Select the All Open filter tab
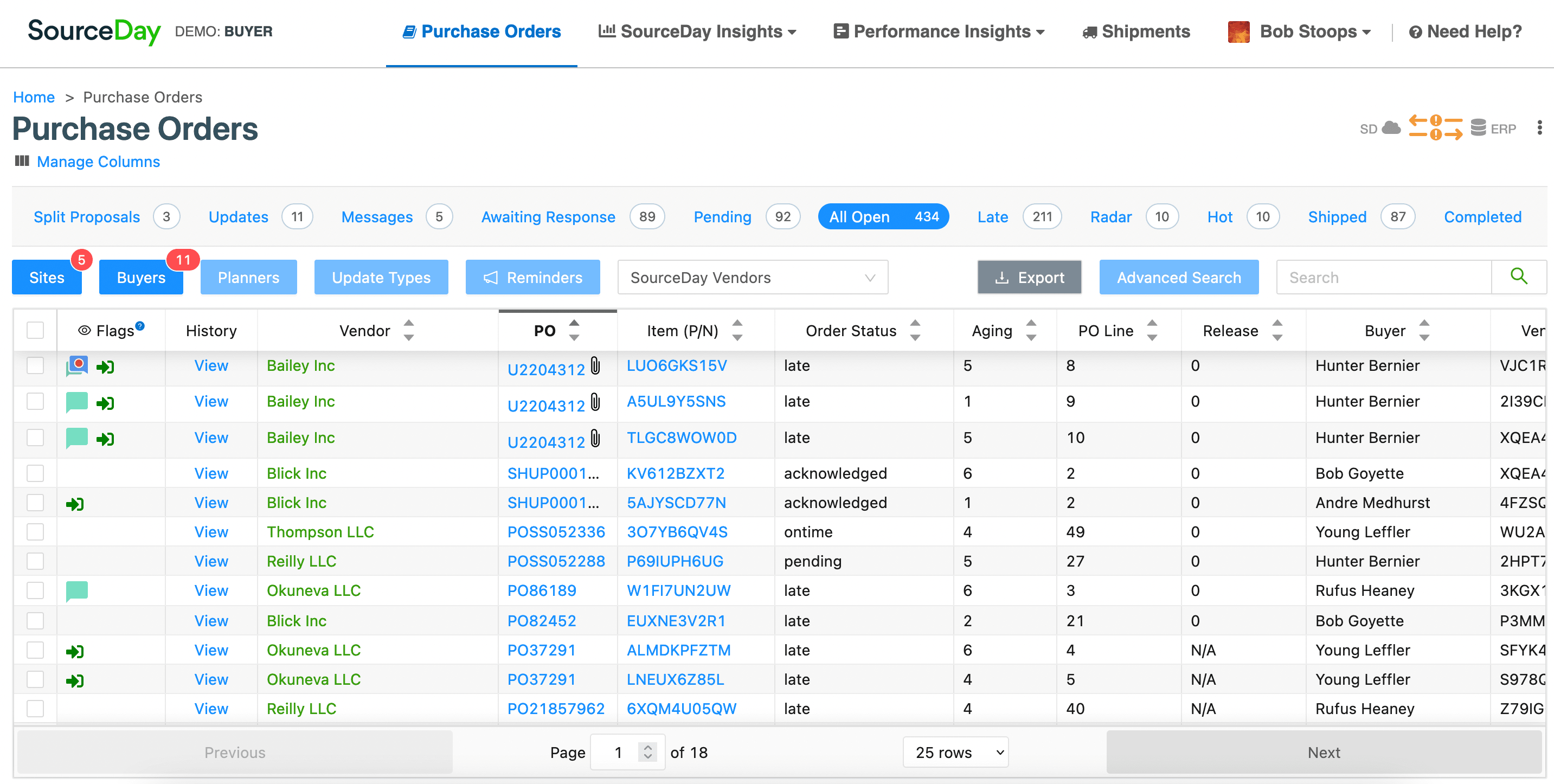 [x=883, y=217]
